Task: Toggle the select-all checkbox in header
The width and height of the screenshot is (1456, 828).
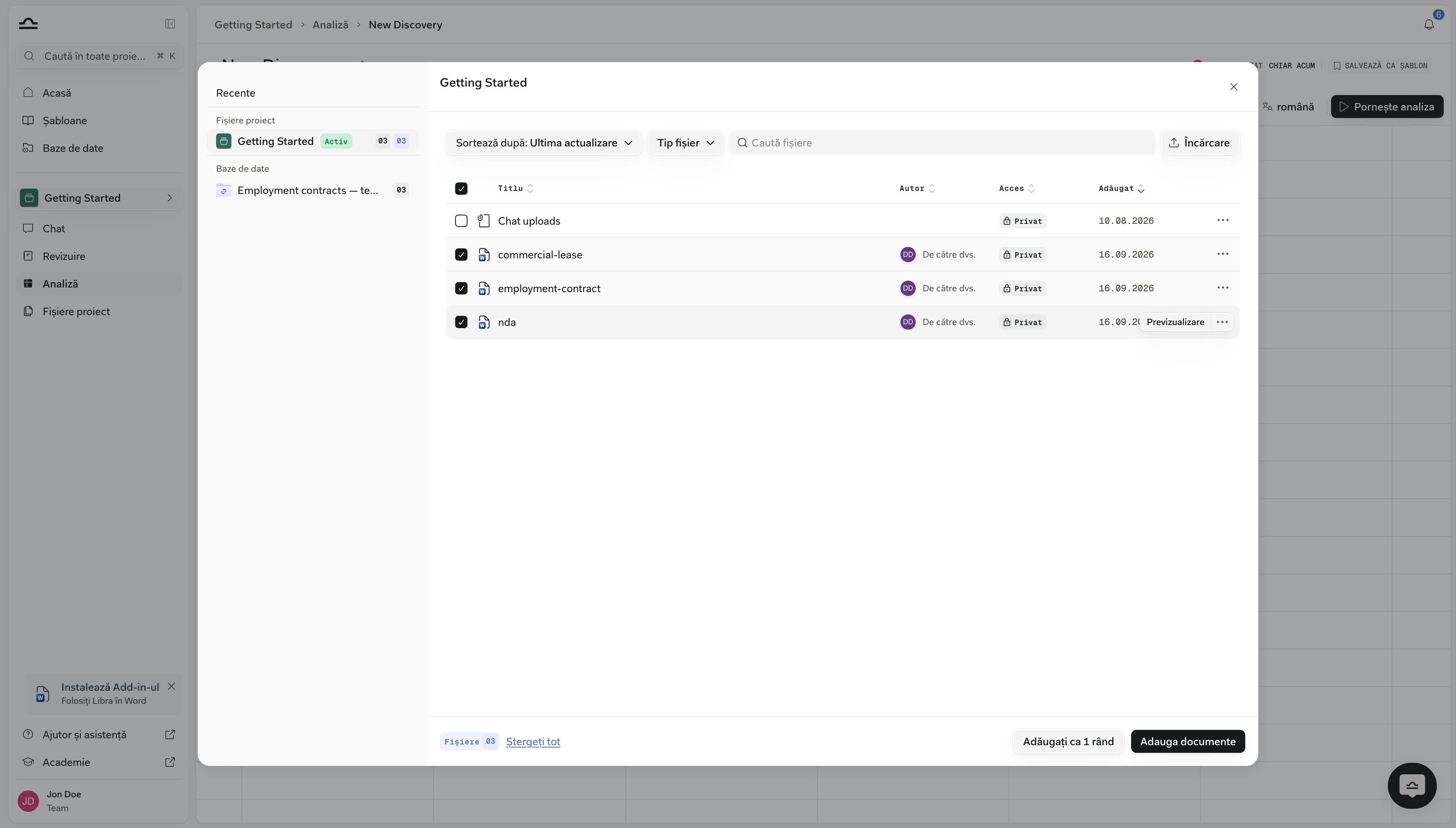Action: [x=461, y=188]
